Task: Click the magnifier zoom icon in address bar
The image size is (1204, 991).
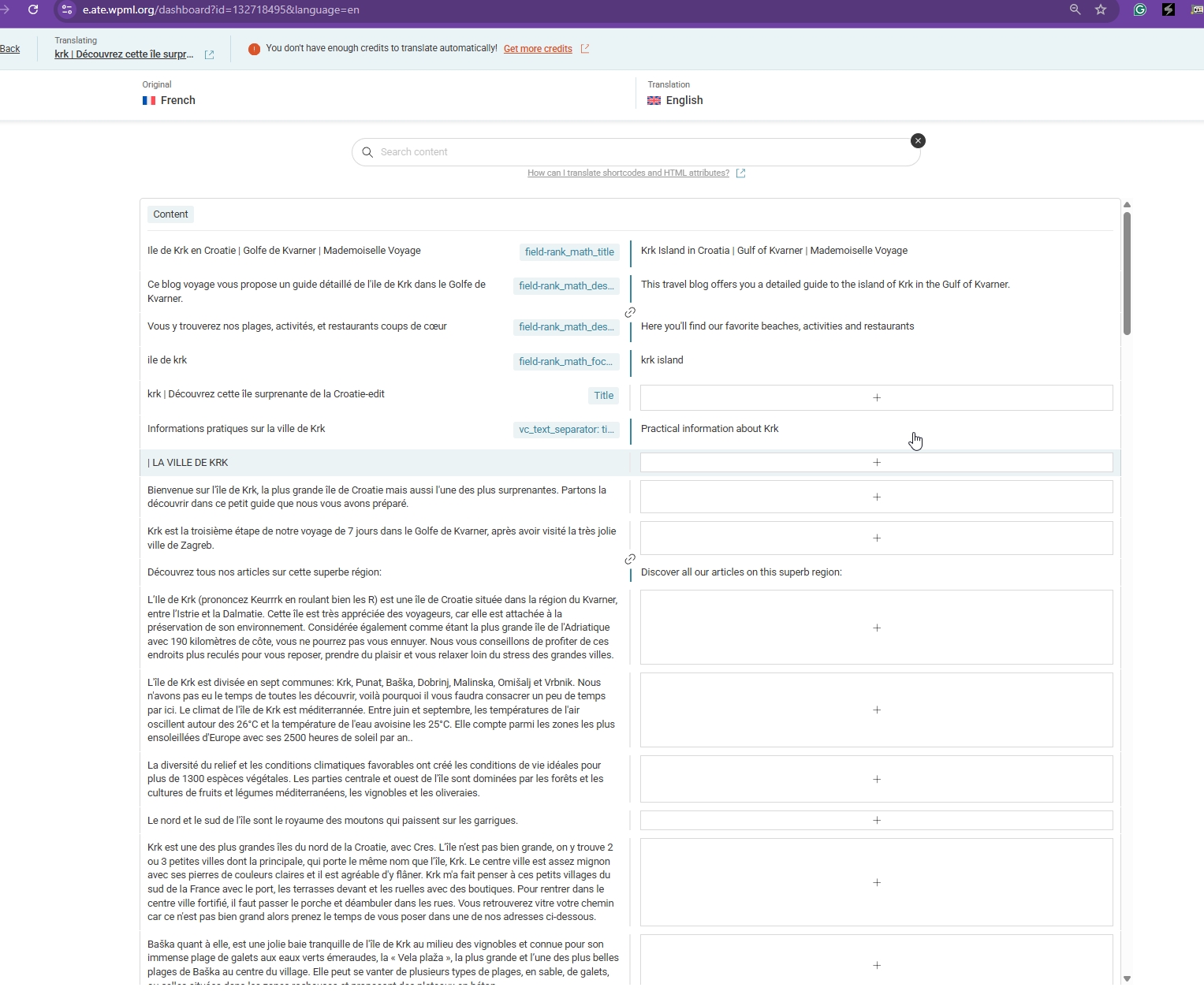Action: (x=1075, y=9)
